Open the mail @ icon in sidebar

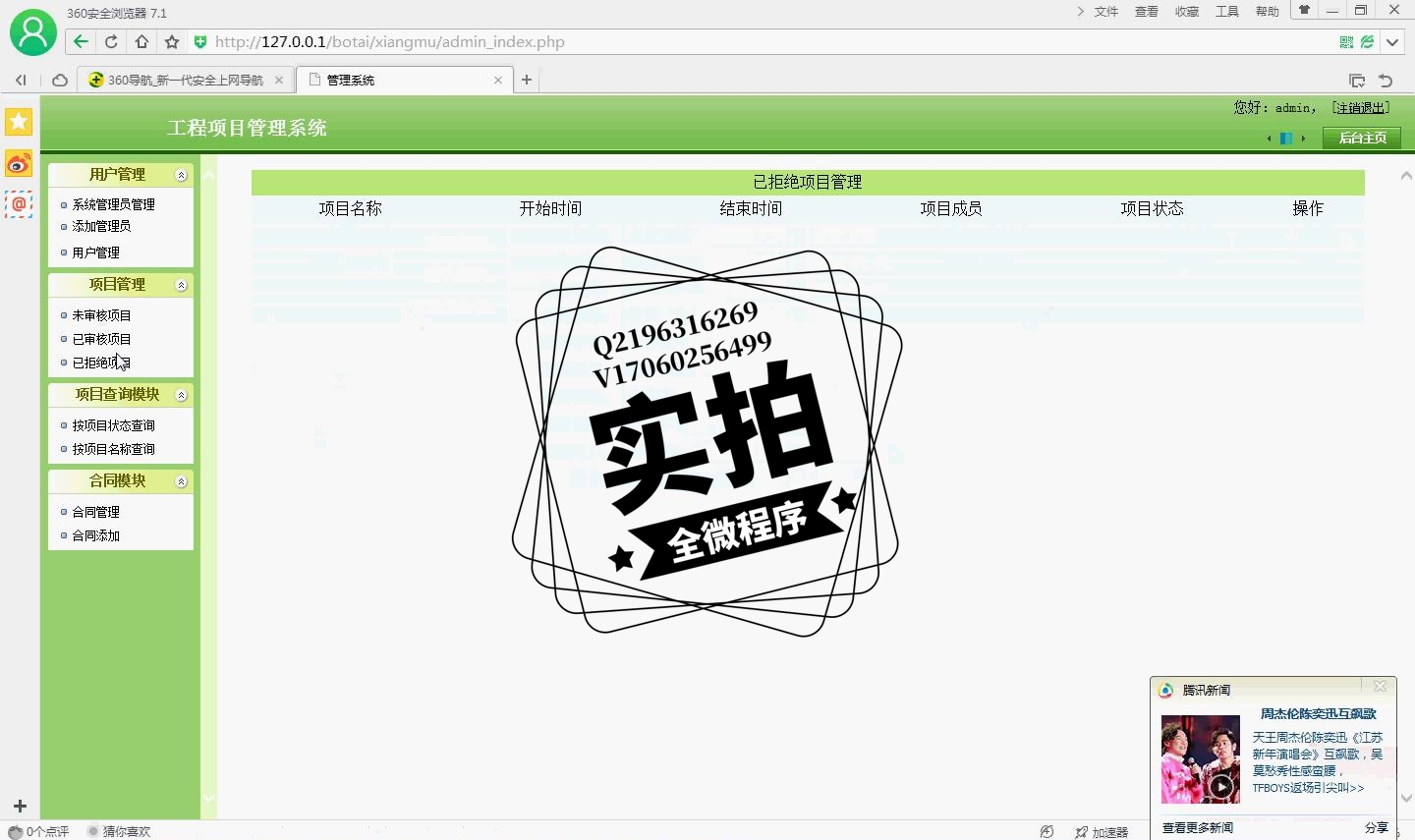click(x=19, y=204)
